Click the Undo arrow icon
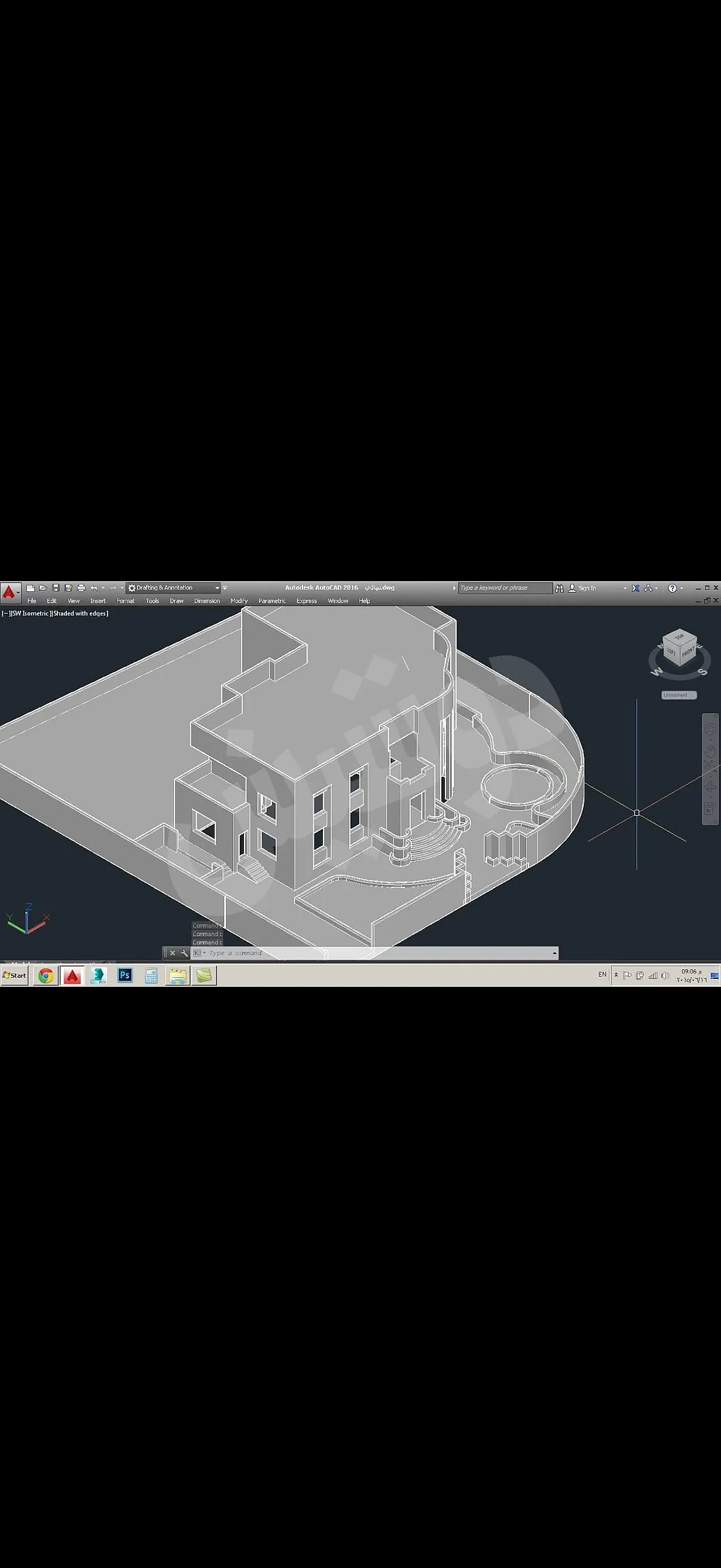Screen dimensions: 721x1568 94,588
